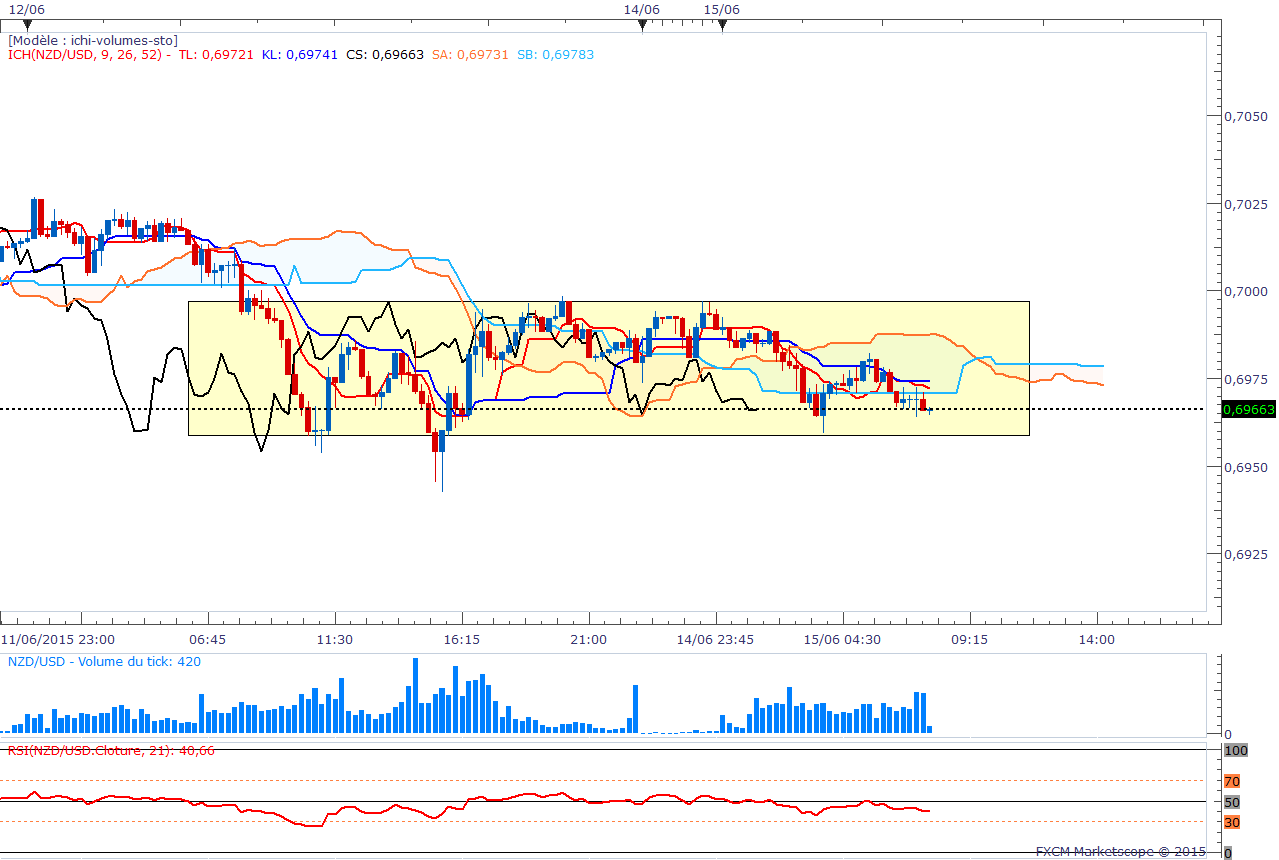This screenshot has width=1279, height=860.
Task: Click the RSI 70 level marker
Action: (x=1232, y=781)
